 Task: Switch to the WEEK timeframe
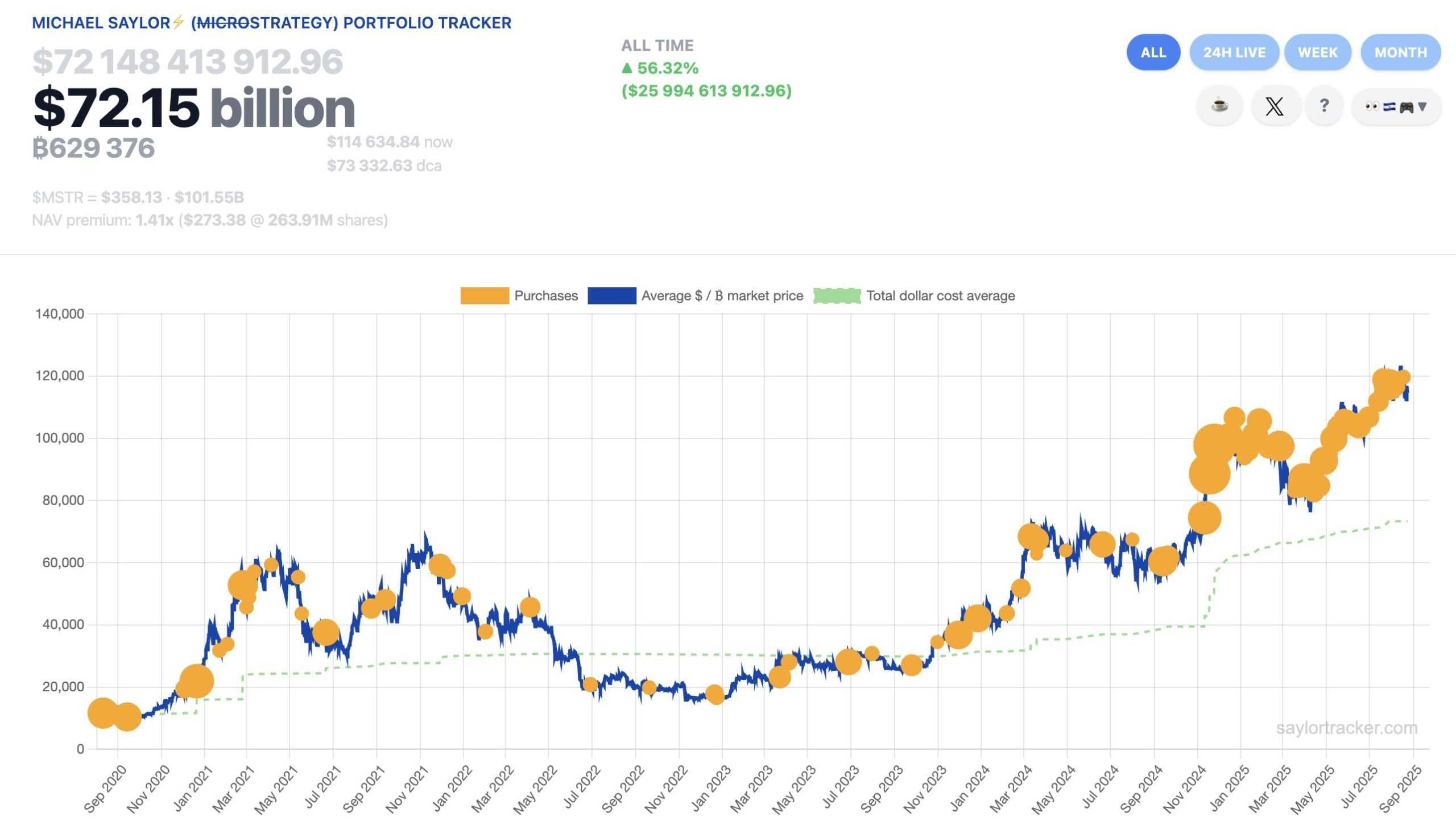(x=1318, y=52)
